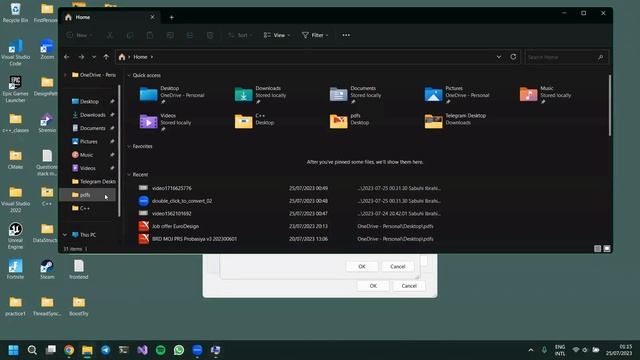The height and width of the screenshot is (360, 640).
Task: Open the Filter dropdown
Action: pos(315,36)
